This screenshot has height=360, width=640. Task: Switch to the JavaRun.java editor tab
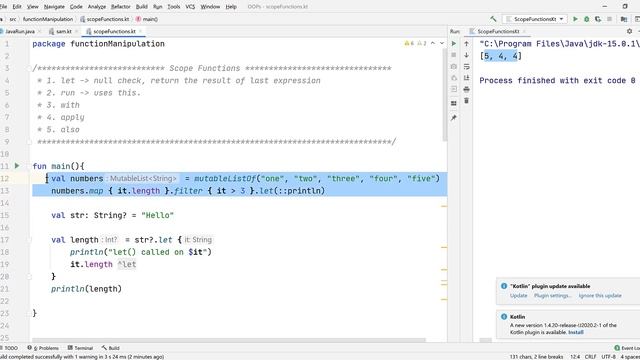click(x=20, y=31)
